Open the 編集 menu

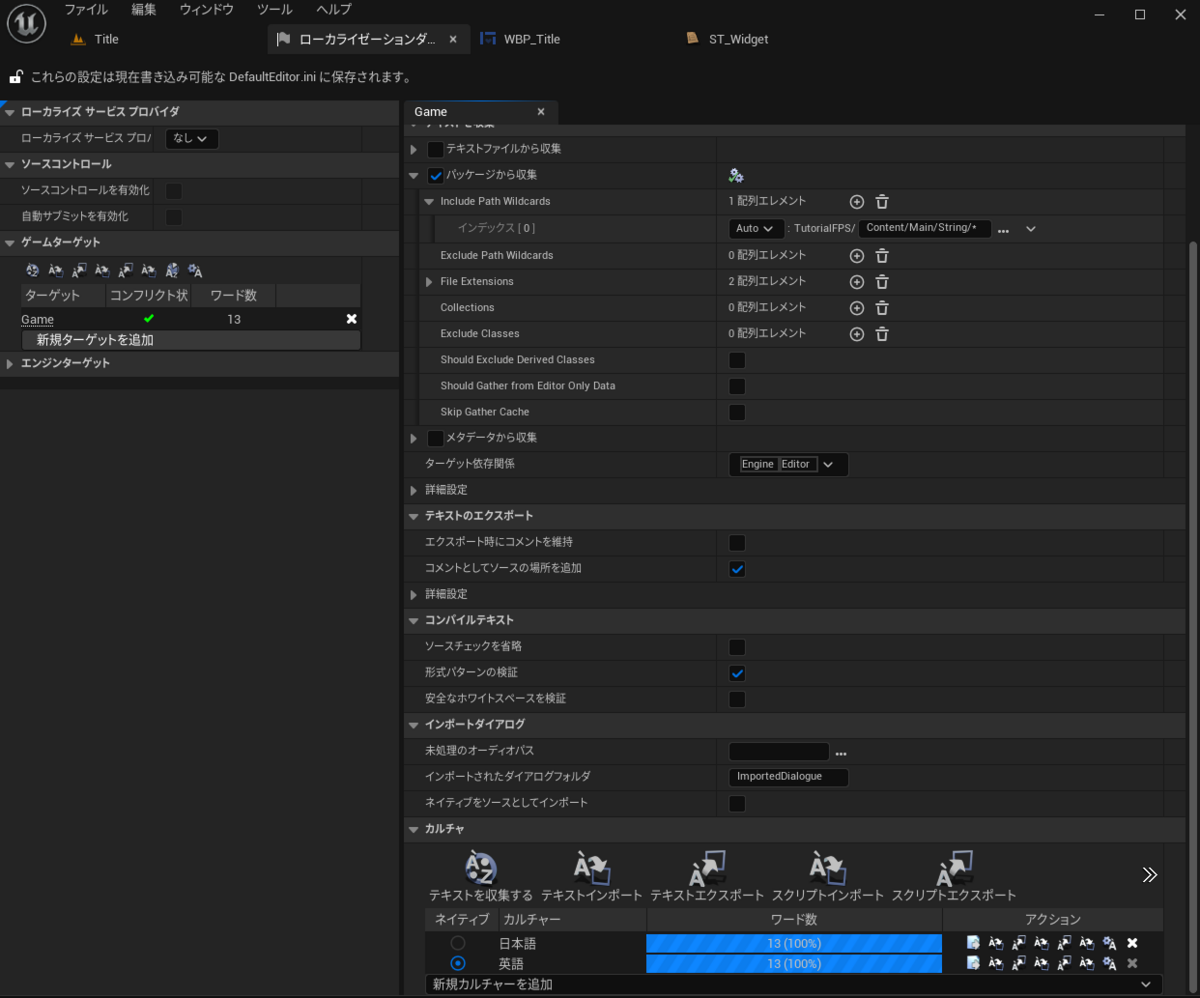[x=144, y=10]
